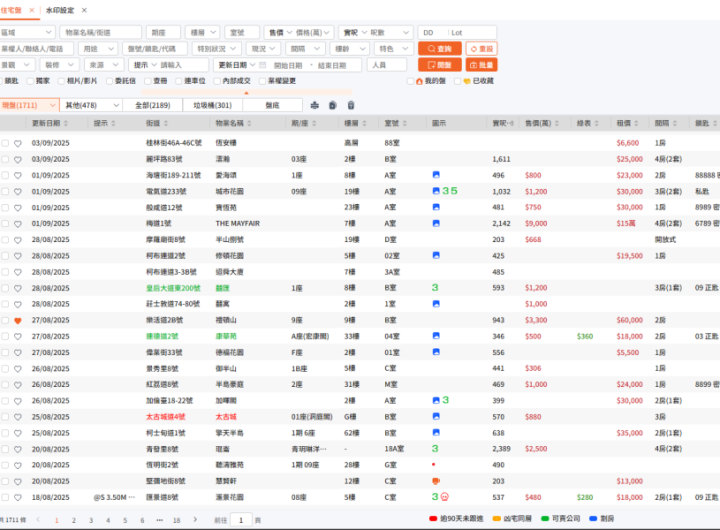The image size is (720, 530).
Task: Open photo icon for 電氣道233號 listing
Action: [436, 191]
